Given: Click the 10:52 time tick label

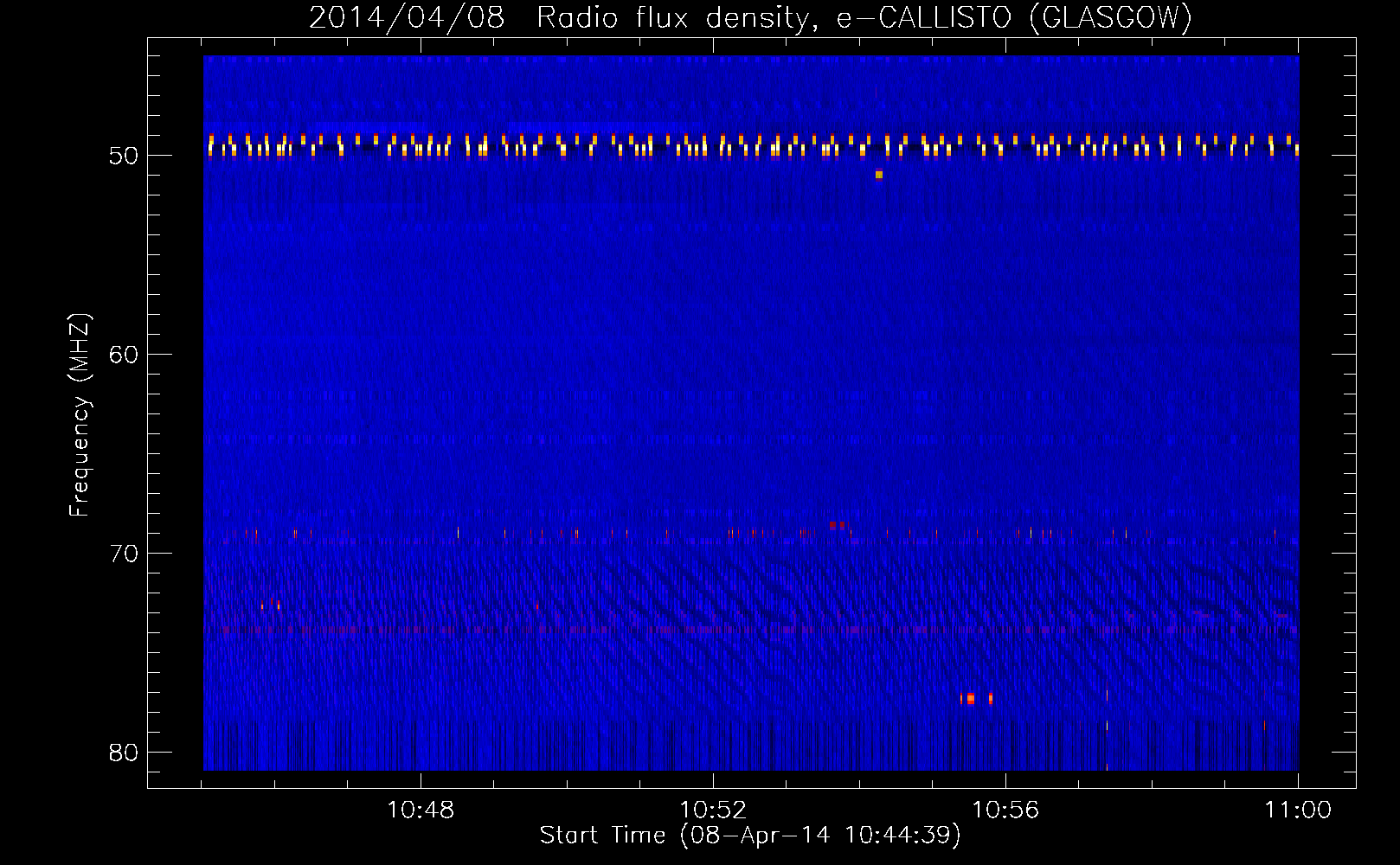Looking at the screenshot, I should (x=713, y=811).
